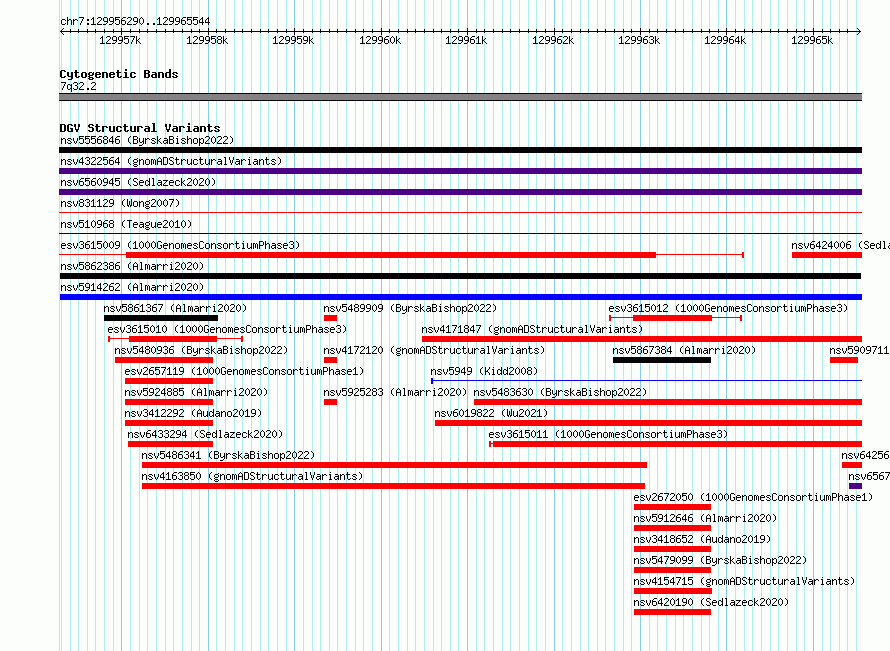Select nsv5479099 (ByrskaBishop2022) label
The height and width of the screenshot is (651, 890).
(x=720, y=560)
